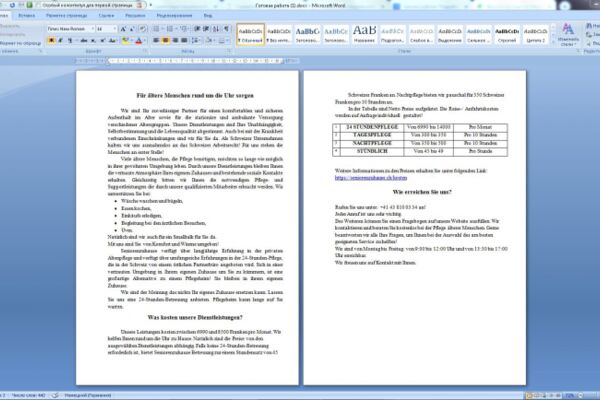Open the font size dropdown
Image resolution: width=600 pixels, height=400 pixels.
(114, 29)
